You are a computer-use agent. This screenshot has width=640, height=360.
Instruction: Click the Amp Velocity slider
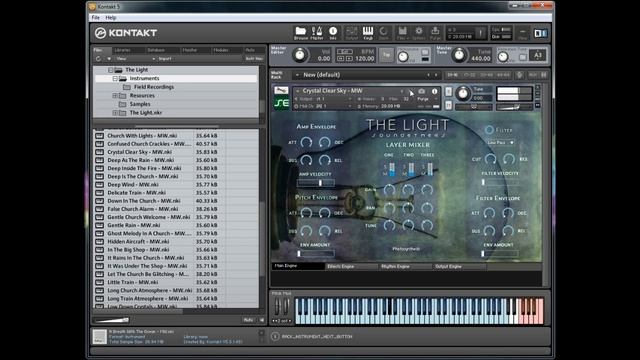point(316,183)
